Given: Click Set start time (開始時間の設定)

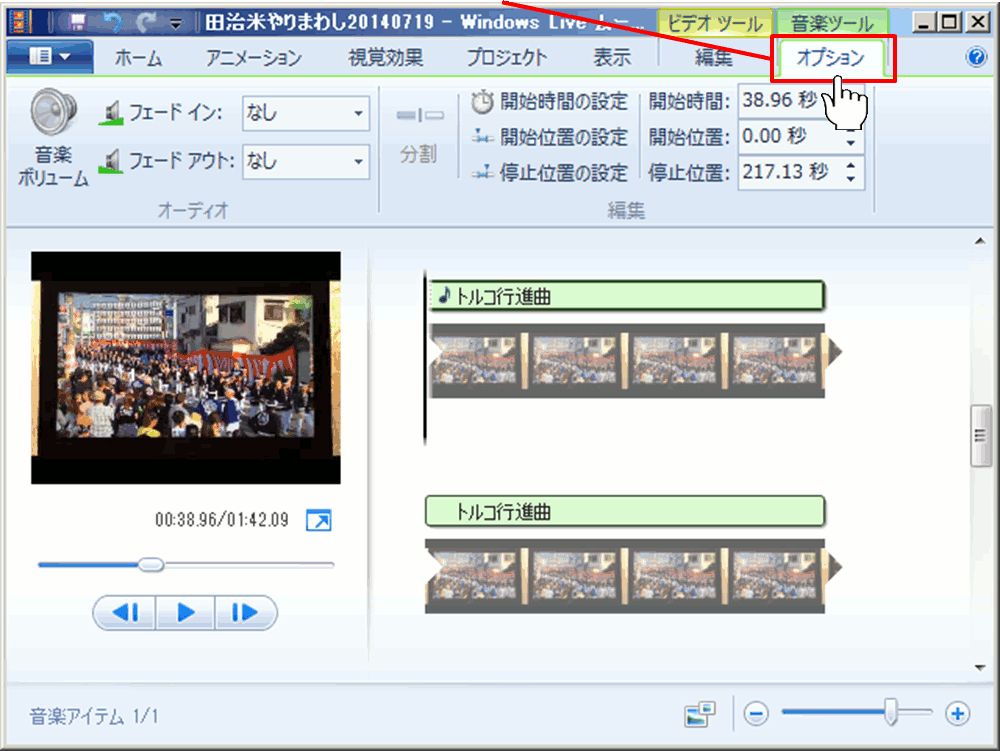Looking at the screenshot, I should click(x=550, y=102).
